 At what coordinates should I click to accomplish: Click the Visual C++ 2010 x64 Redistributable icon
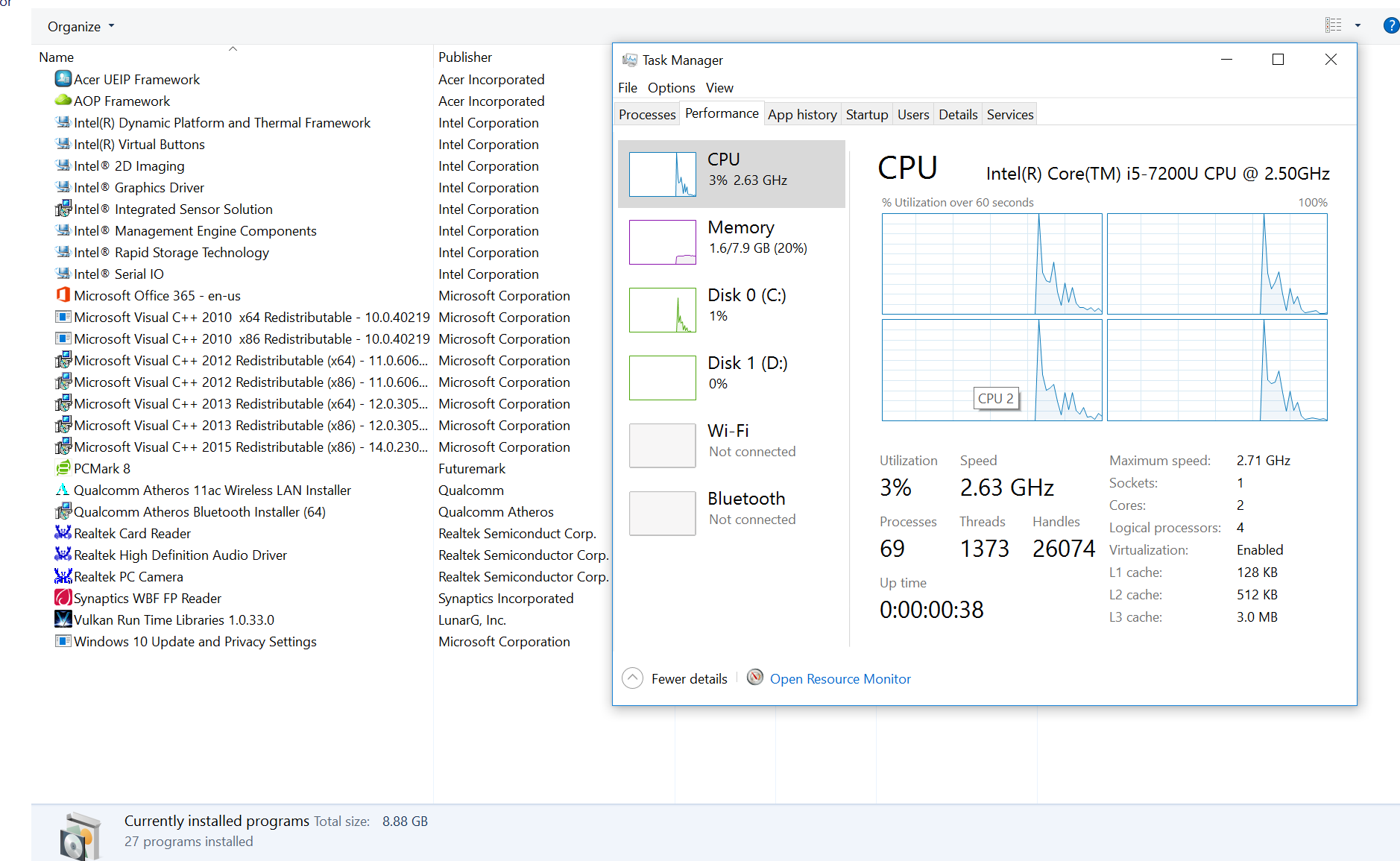pos(63,317)
